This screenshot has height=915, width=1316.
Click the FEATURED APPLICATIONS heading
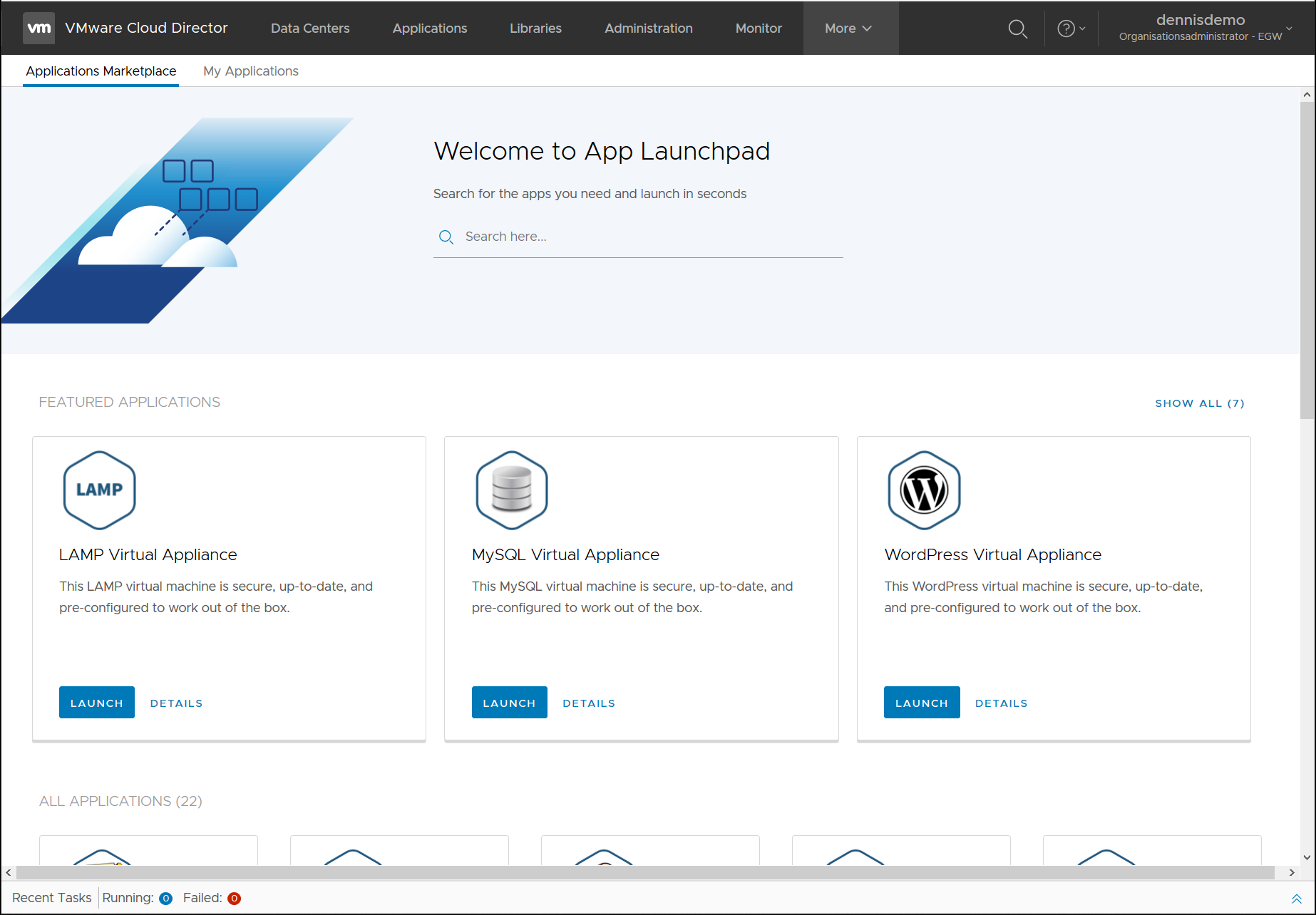tap(130, 402)
